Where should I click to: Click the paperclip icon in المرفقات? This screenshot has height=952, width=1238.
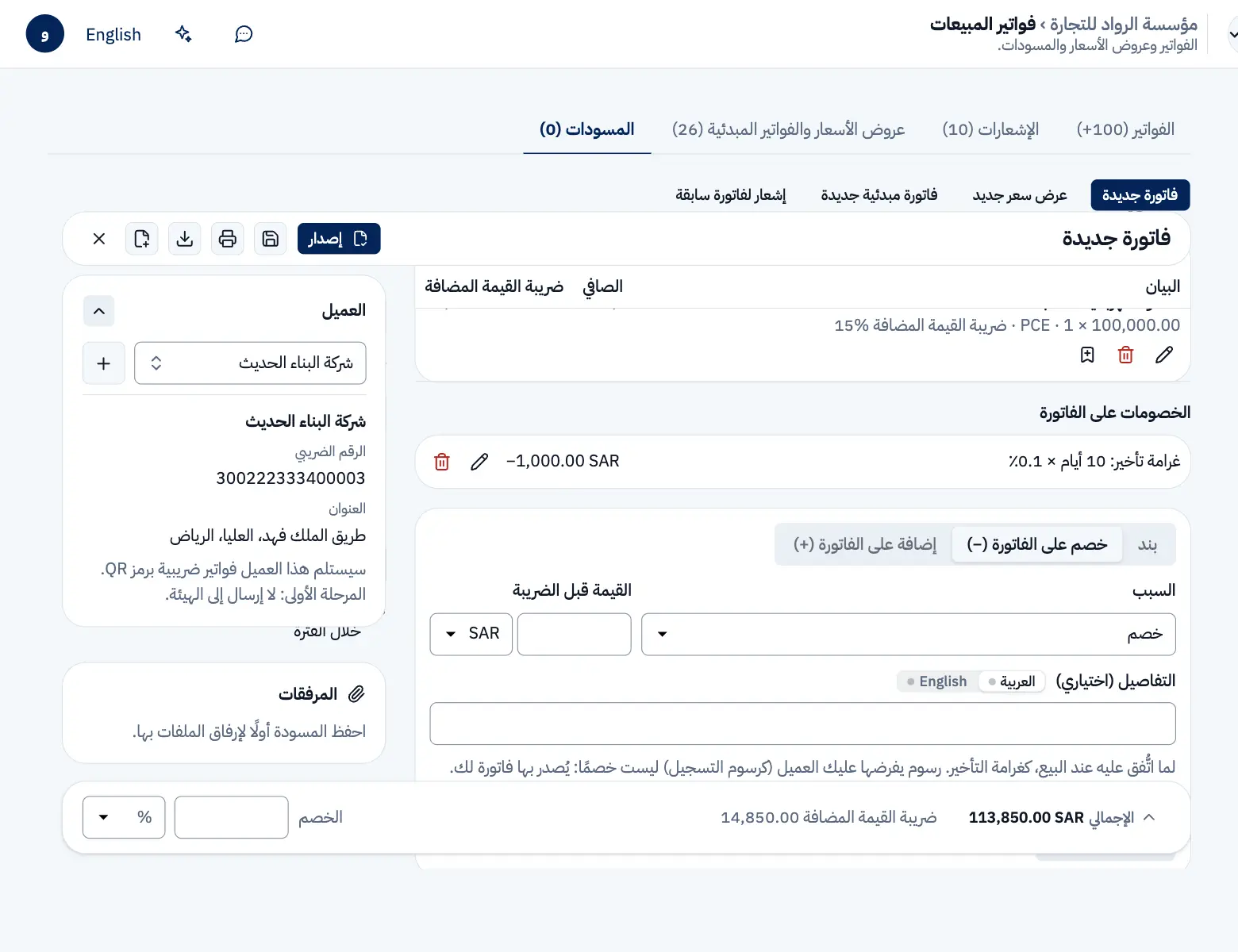pos(356,694)
